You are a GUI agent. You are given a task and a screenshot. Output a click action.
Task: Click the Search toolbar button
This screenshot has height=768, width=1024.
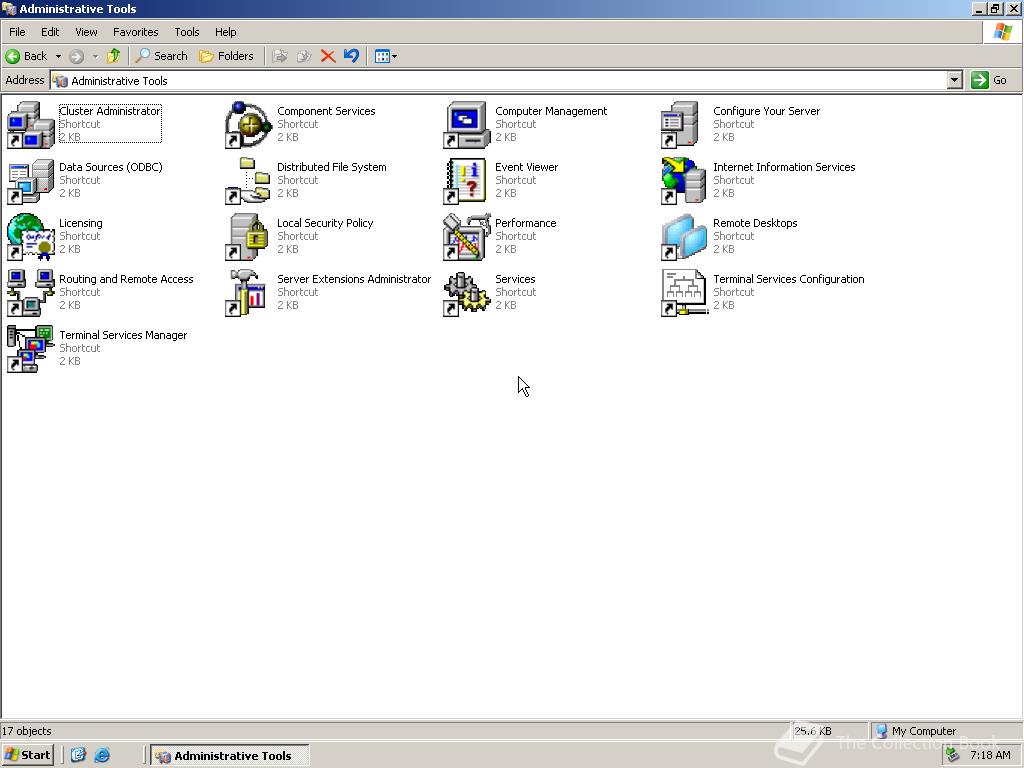pyautogui.click(x=161, y=56)
